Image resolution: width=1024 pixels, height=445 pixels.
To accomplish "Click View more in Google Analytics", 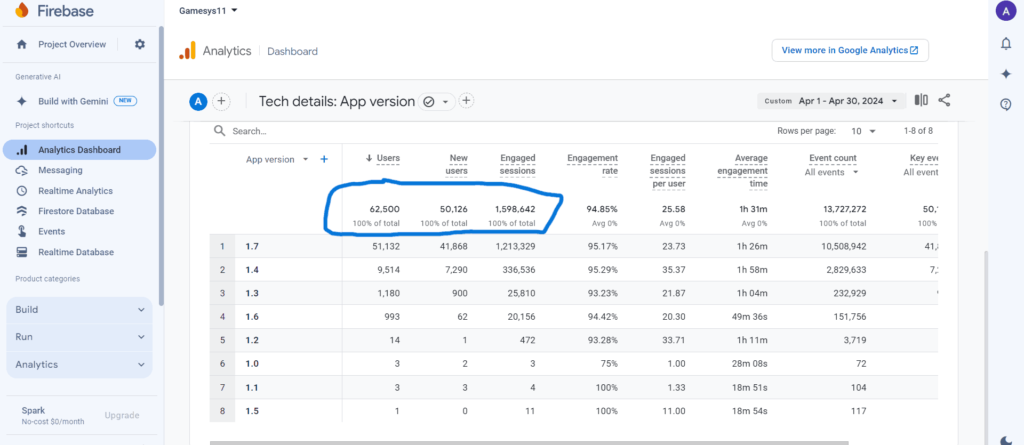I will [850, 50].
